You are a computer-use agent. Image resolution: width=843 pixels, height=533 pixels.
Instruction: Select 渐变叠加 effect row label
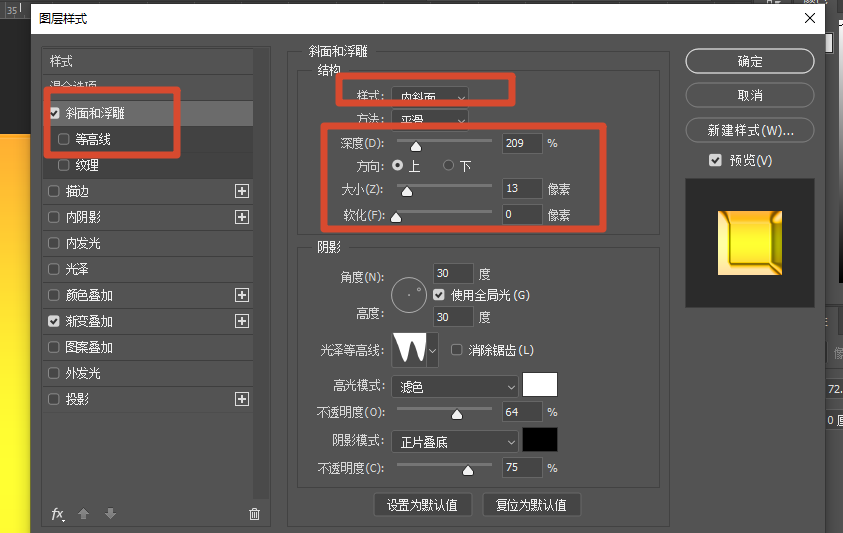coord(89,321)
